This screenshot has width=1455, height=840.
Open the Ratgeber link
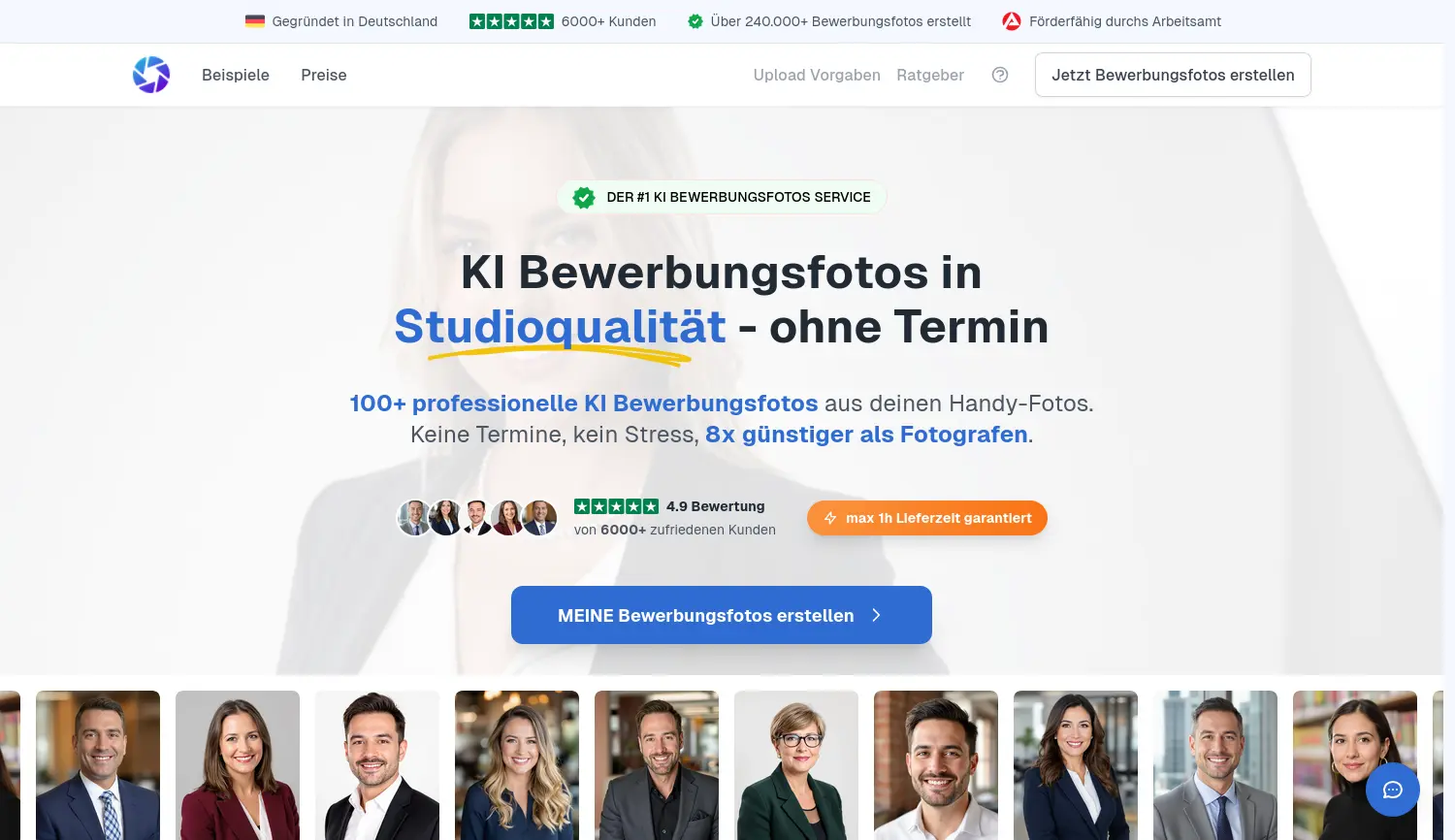930,75
